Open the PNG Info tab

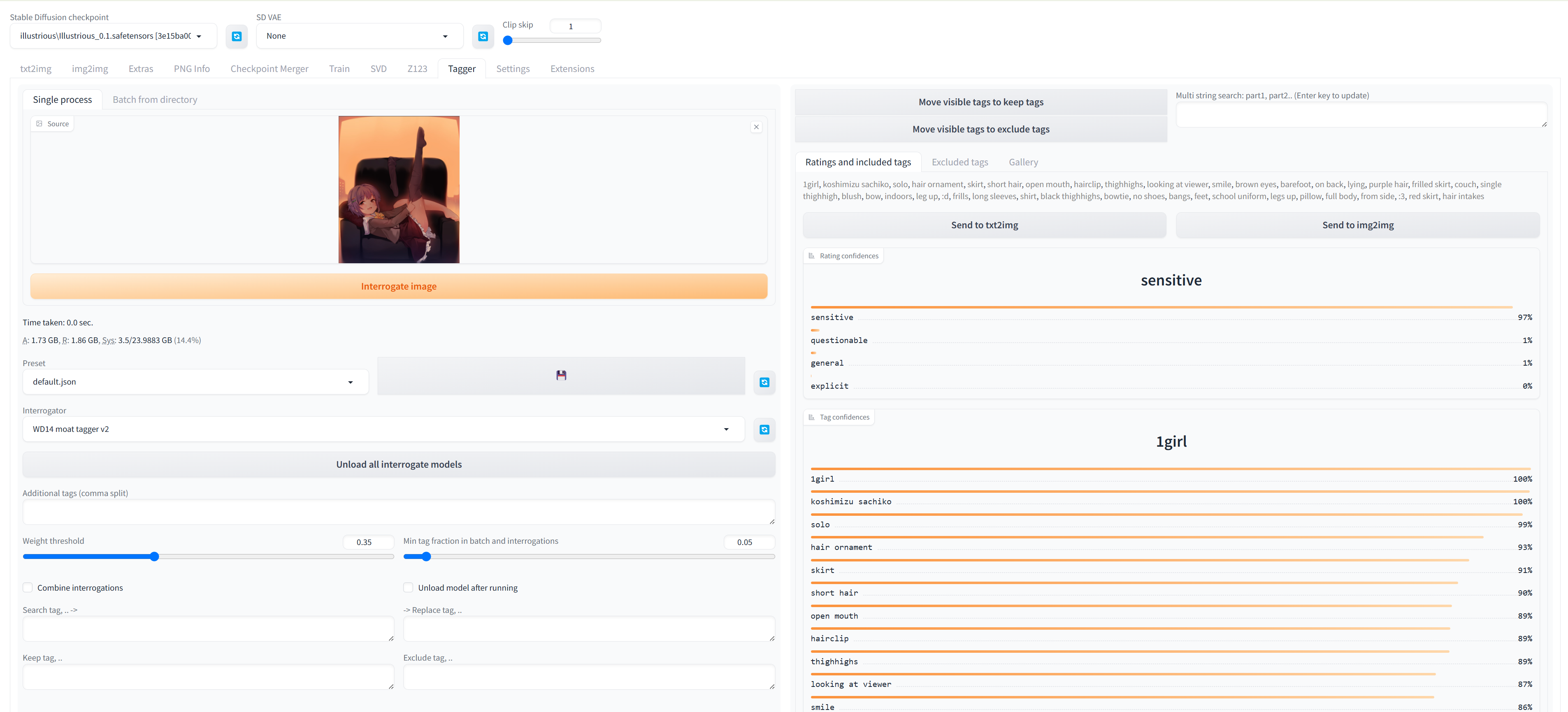pyautogui.click(x=192, y=69)
